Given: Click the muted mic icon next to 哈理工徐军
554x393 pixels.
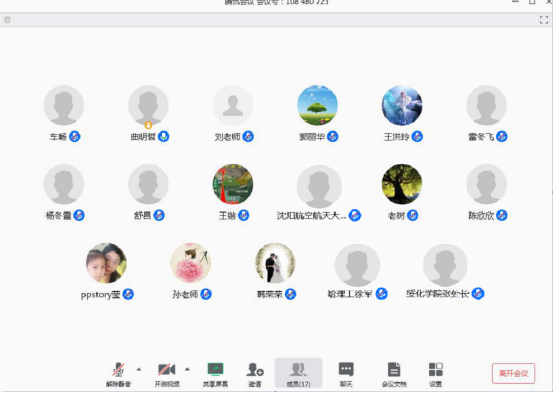Looking at the screenshot, I should click(382, 293).
